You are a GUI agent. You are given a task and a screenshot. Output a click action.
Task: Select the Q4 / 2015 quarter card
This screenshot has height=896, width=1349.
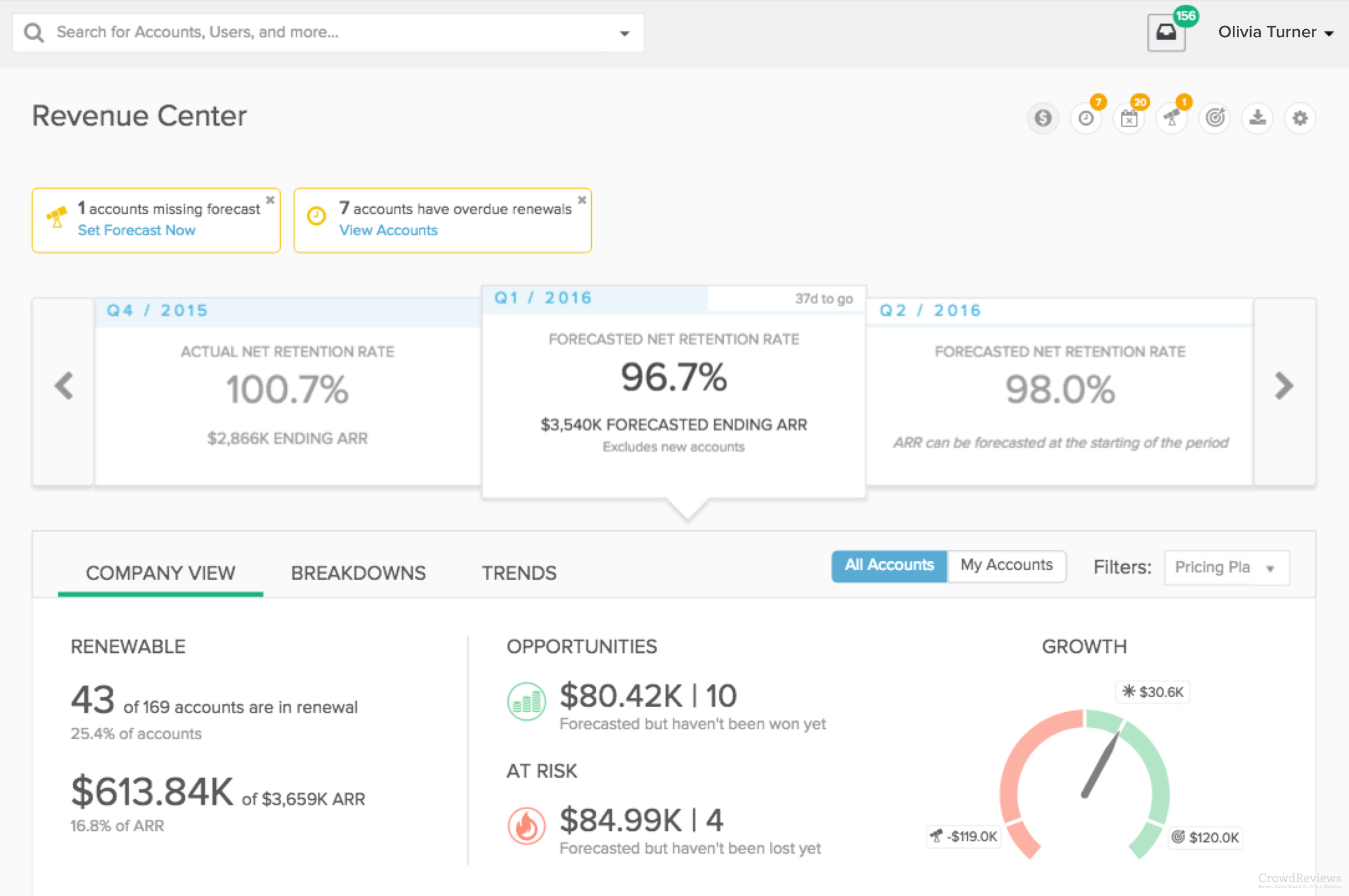(x=288, y=392)
